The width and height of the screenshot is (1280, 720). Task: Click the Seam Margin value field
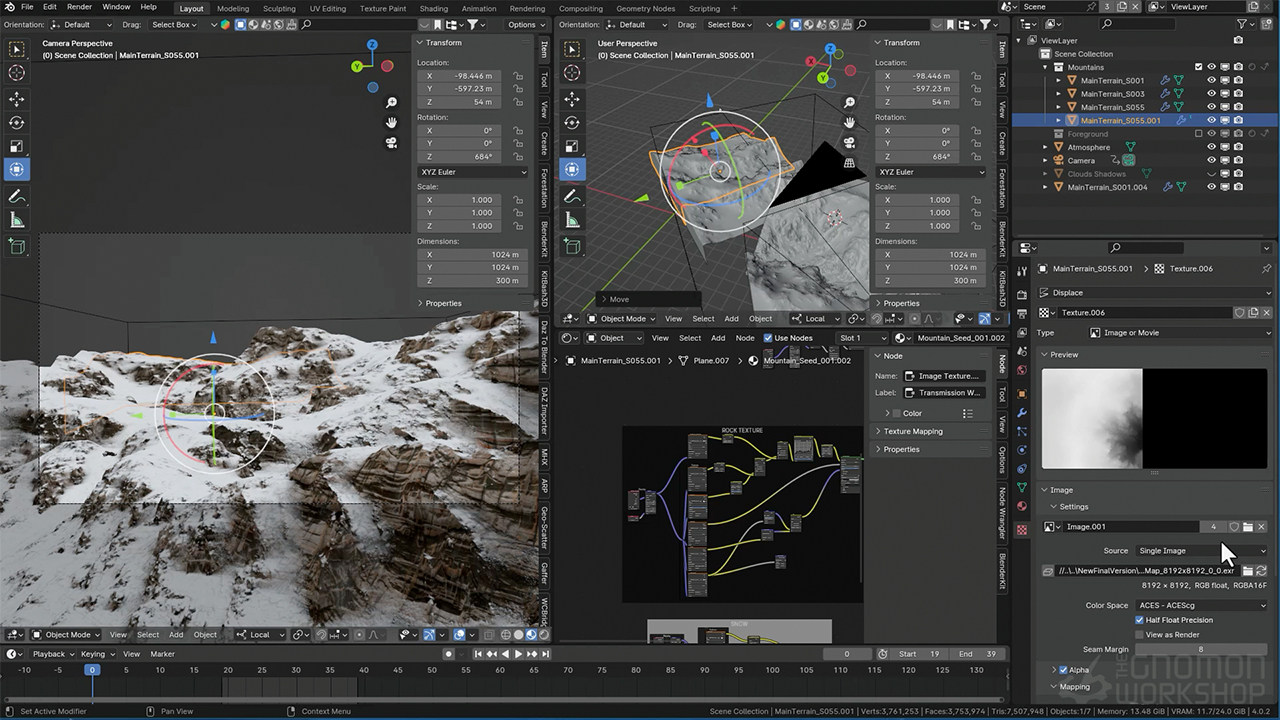[x=1201, y=650]
